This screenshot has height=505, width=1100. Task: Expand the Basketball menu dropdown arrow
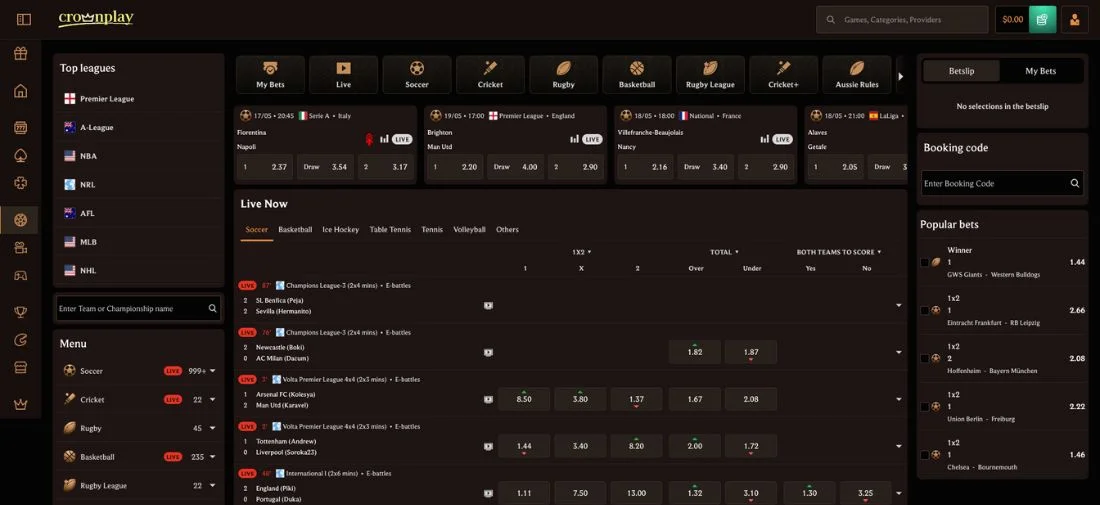click(x=213, y=457)
